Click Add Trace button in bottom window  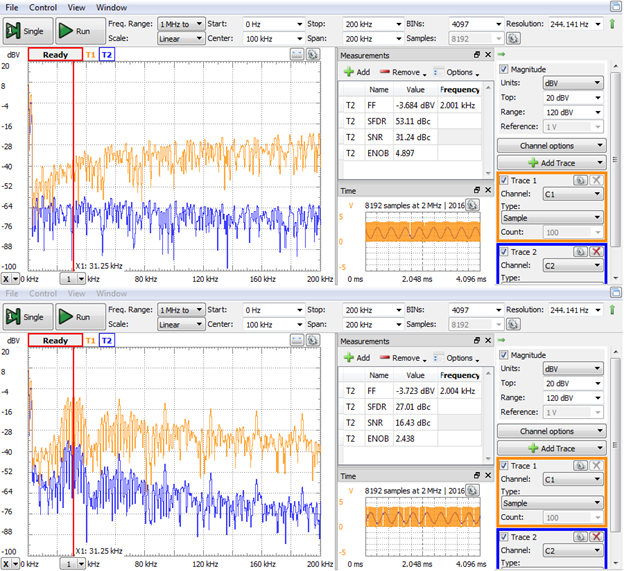coord(552,448)
